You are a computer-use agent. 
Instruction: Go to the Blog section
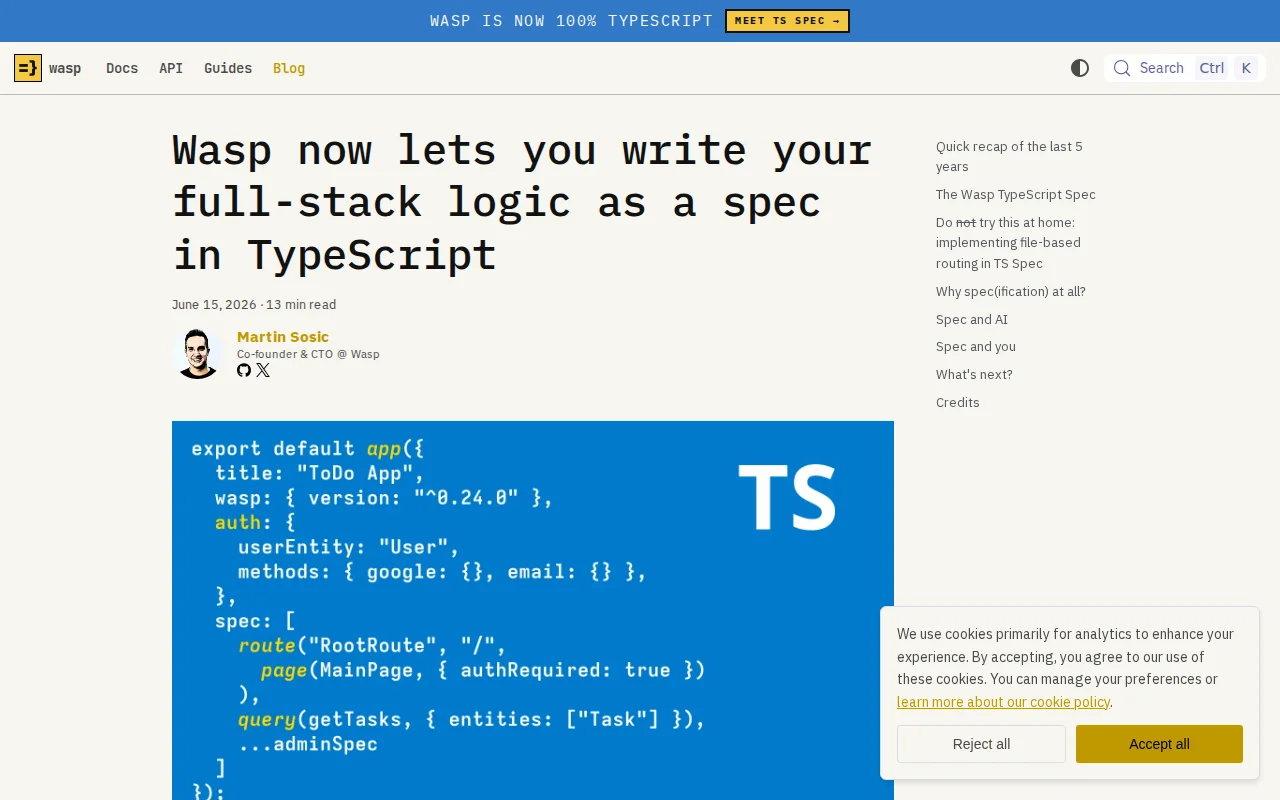(x=289, y=68)
